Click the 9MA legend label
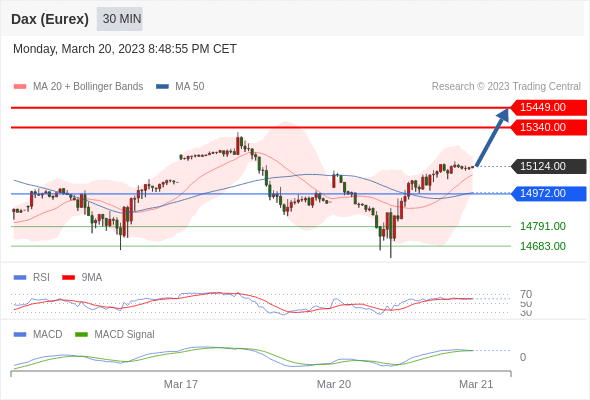Screen dimensions: 590x400 point(92,278)
